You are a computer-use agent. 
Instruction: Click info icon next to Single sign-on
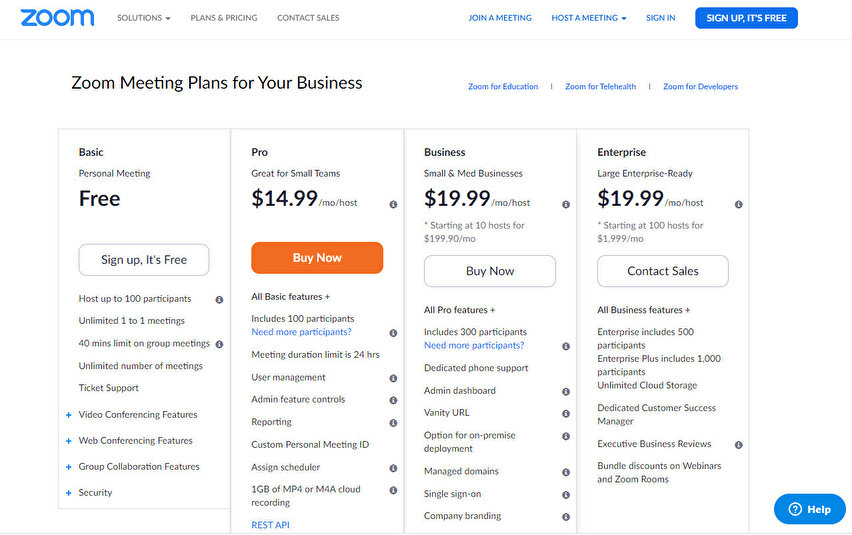tap(566, 495)
